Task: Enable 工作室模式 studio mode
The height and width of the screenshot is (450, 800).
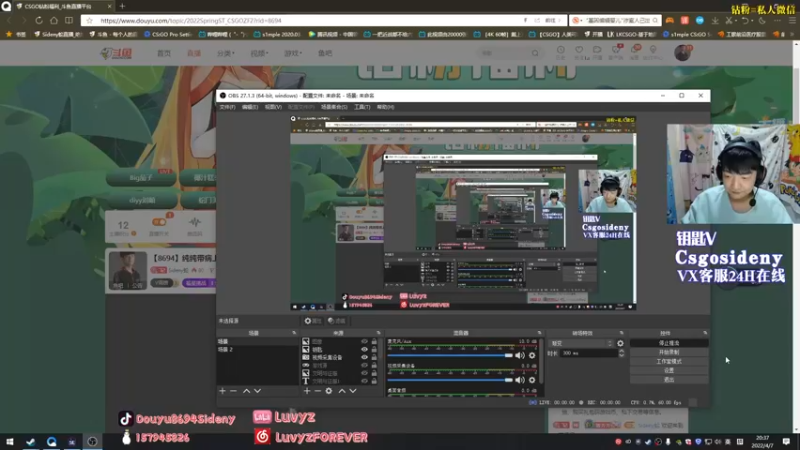Action: tap(669, 362)
